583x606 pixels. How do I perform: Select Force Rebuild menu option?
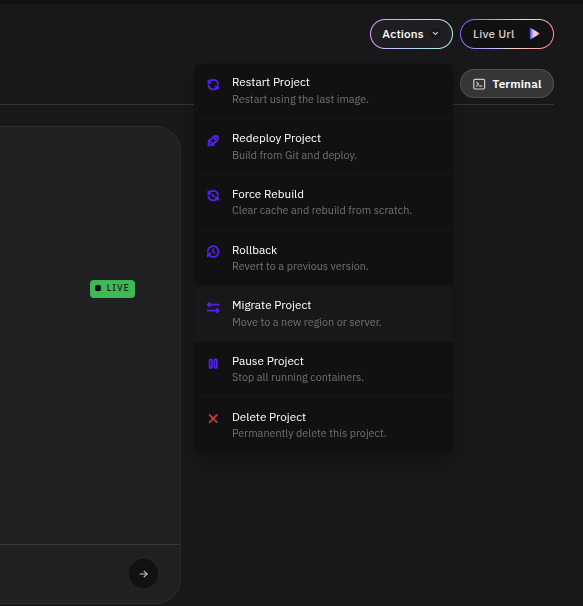(x=324, y=202)
